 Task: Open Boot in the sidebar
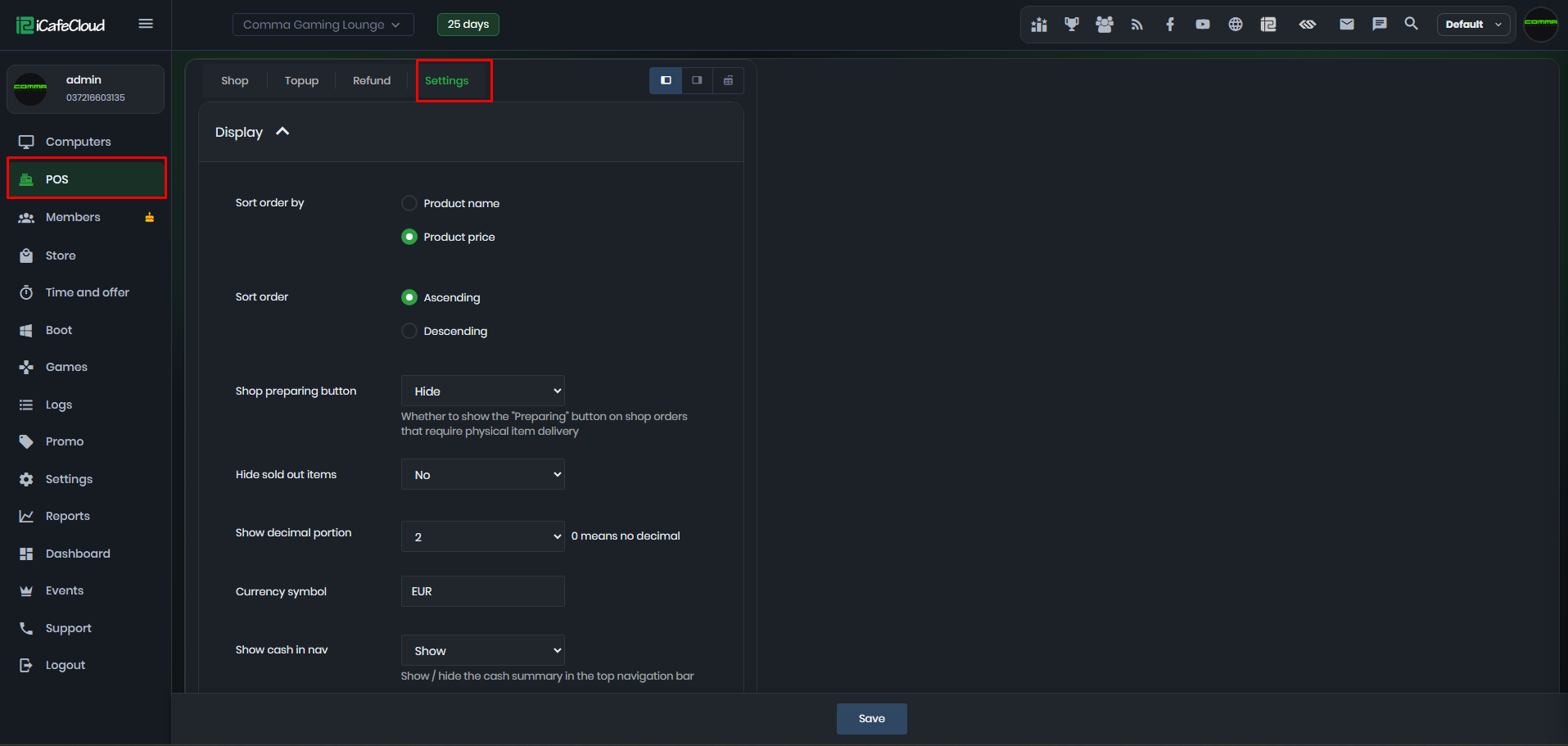[x=86, y=330]
